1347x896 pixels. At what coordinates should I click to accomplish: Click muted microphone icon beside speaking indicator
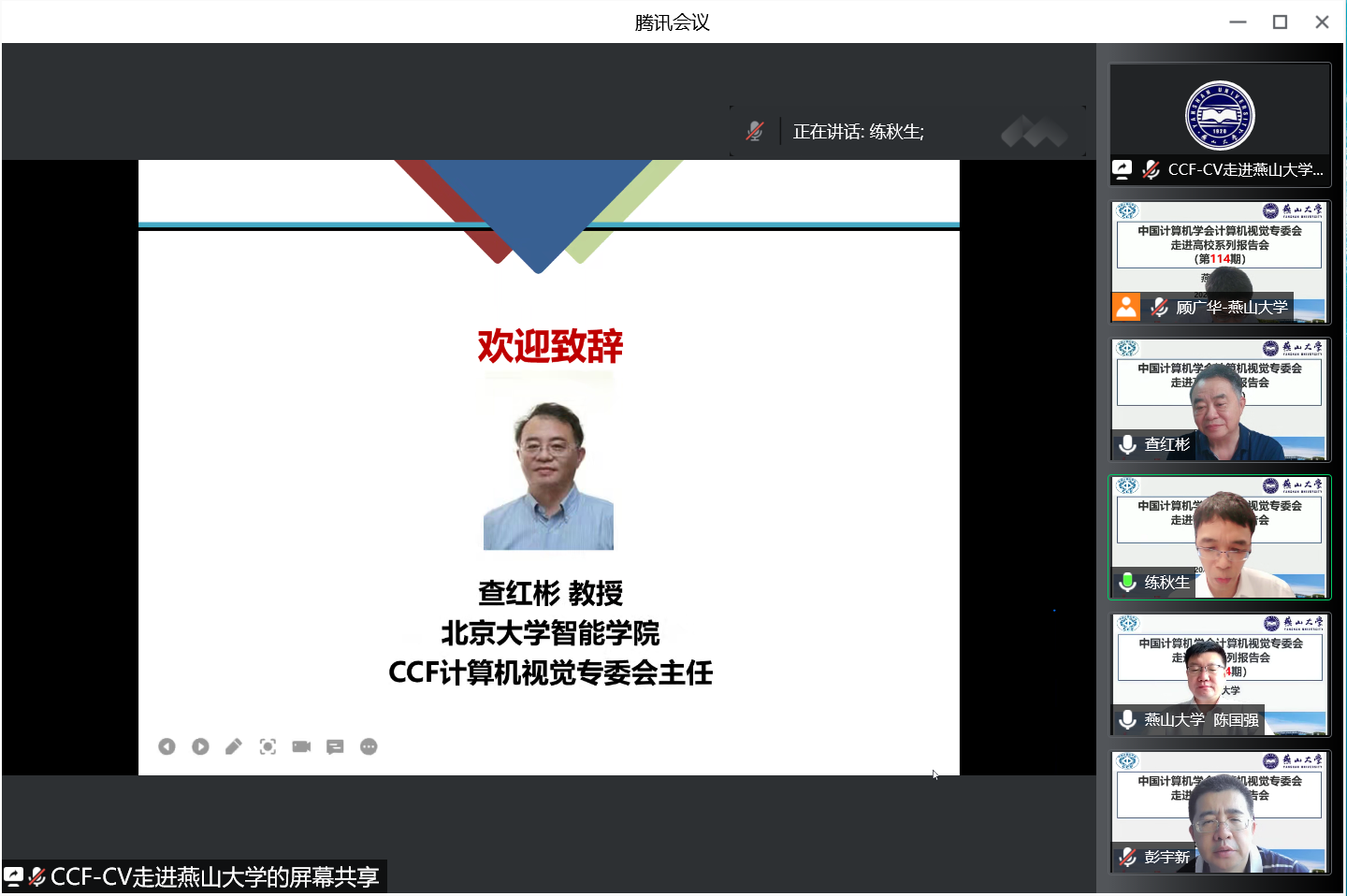755,132
